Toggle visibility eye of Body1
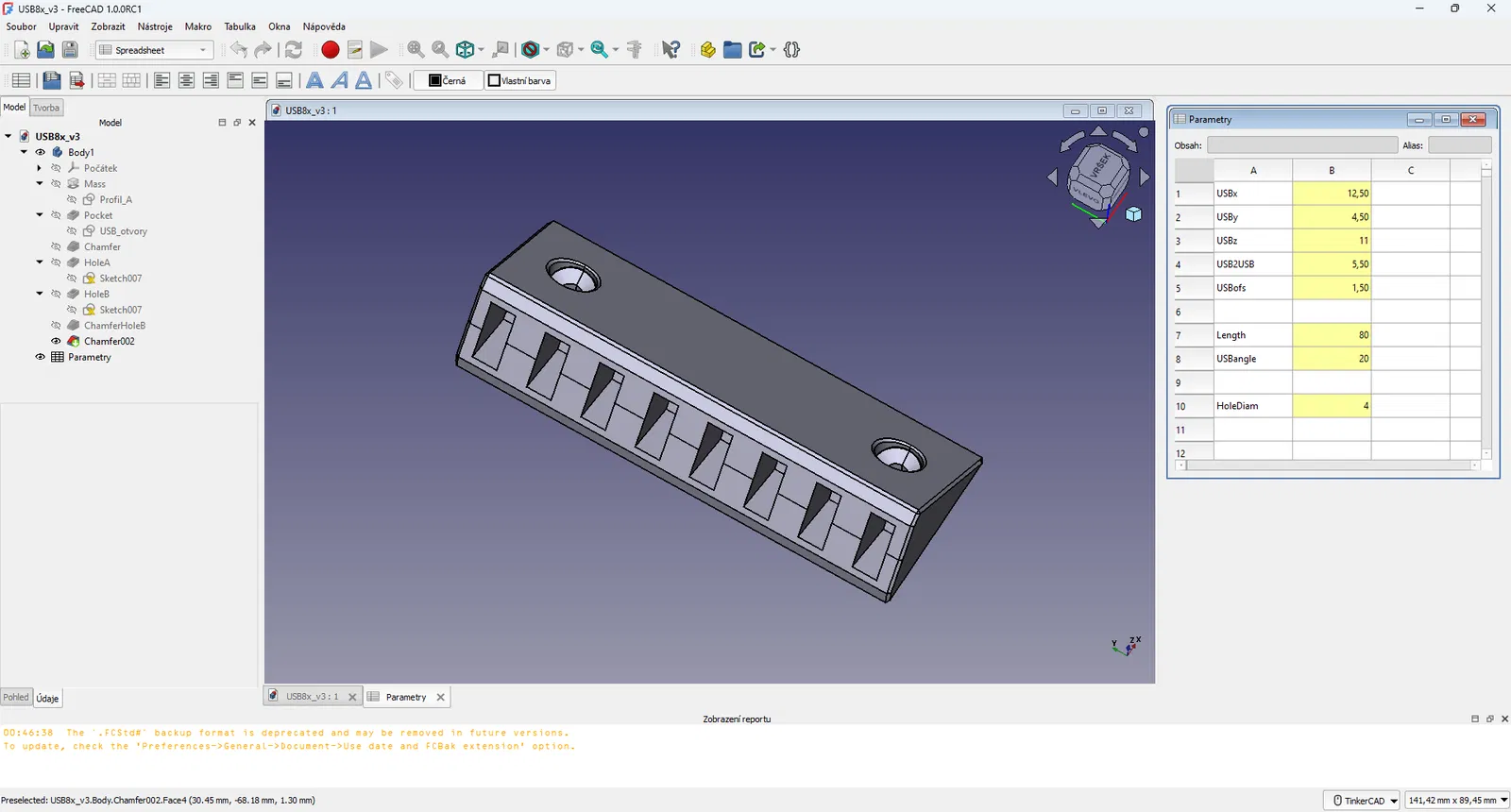 (x=40, y=152)
